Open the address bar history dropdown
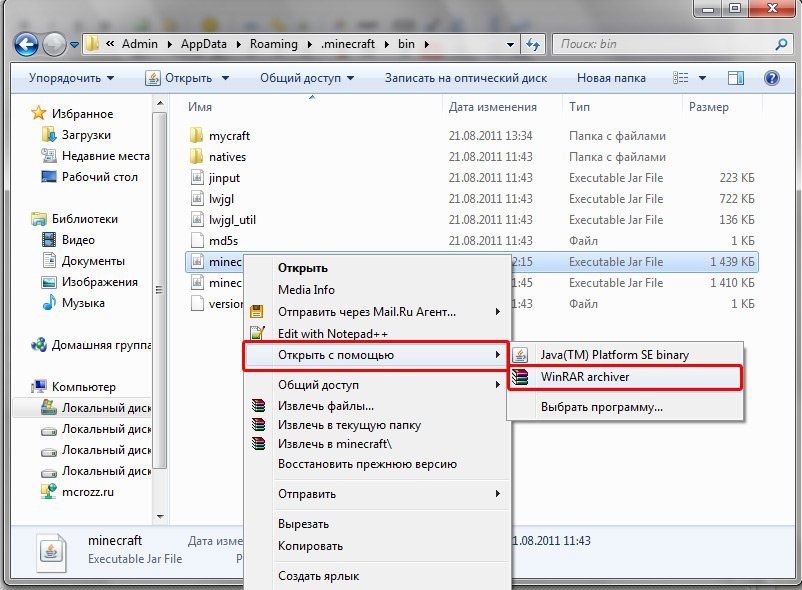 pos(510,44)
